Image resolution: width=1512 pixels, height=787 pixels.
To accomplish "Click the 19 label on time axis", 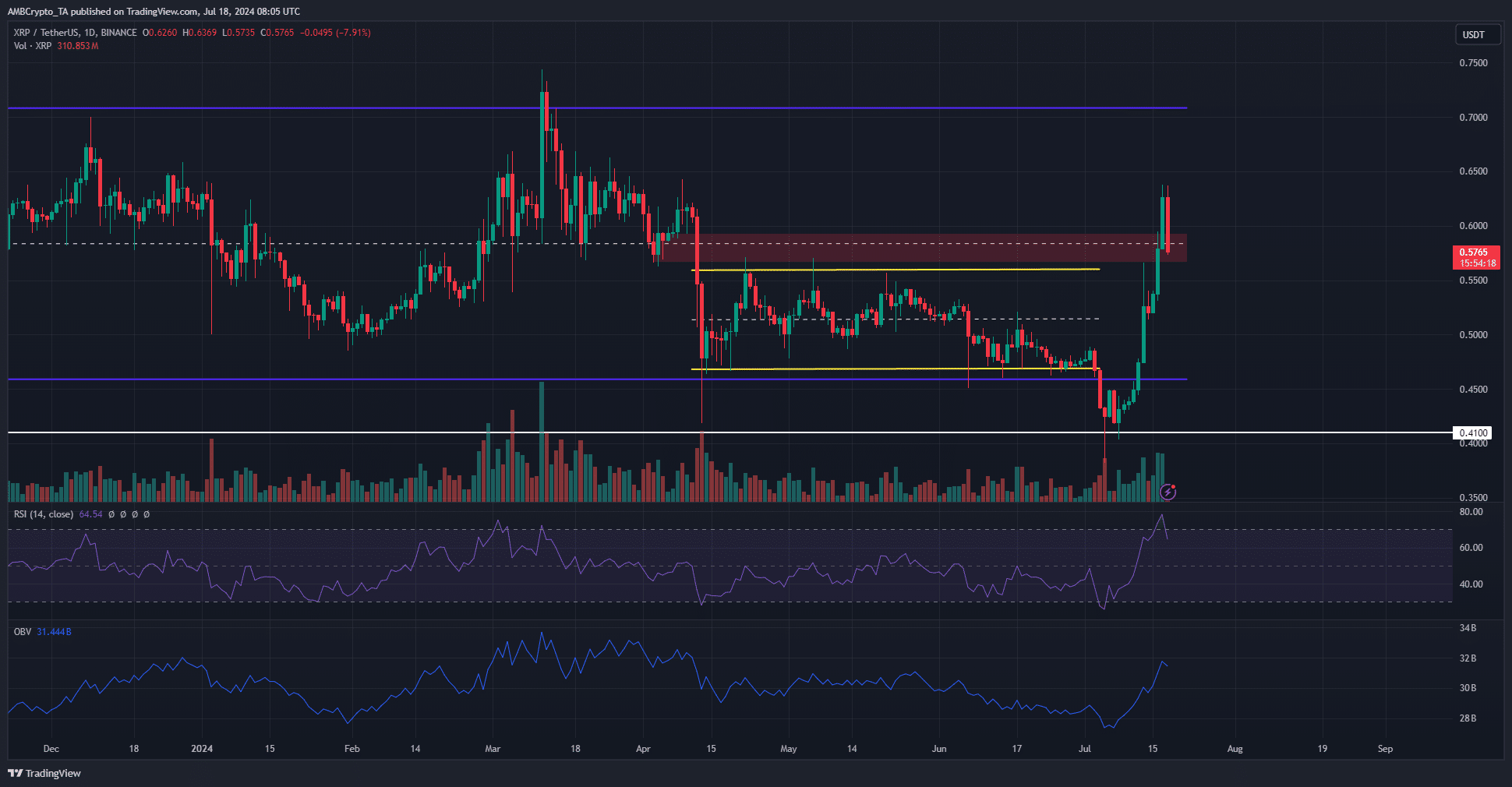I will pyautogui.click(x=1323, y=749).
